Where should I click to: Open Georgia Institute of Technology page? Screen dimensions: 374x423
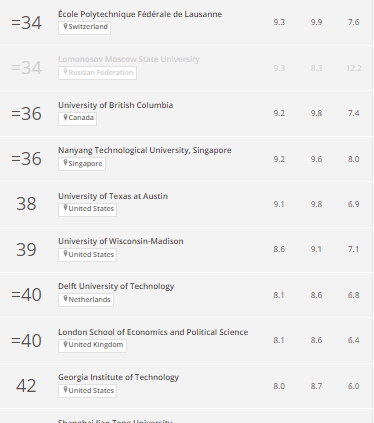[118, 377]
